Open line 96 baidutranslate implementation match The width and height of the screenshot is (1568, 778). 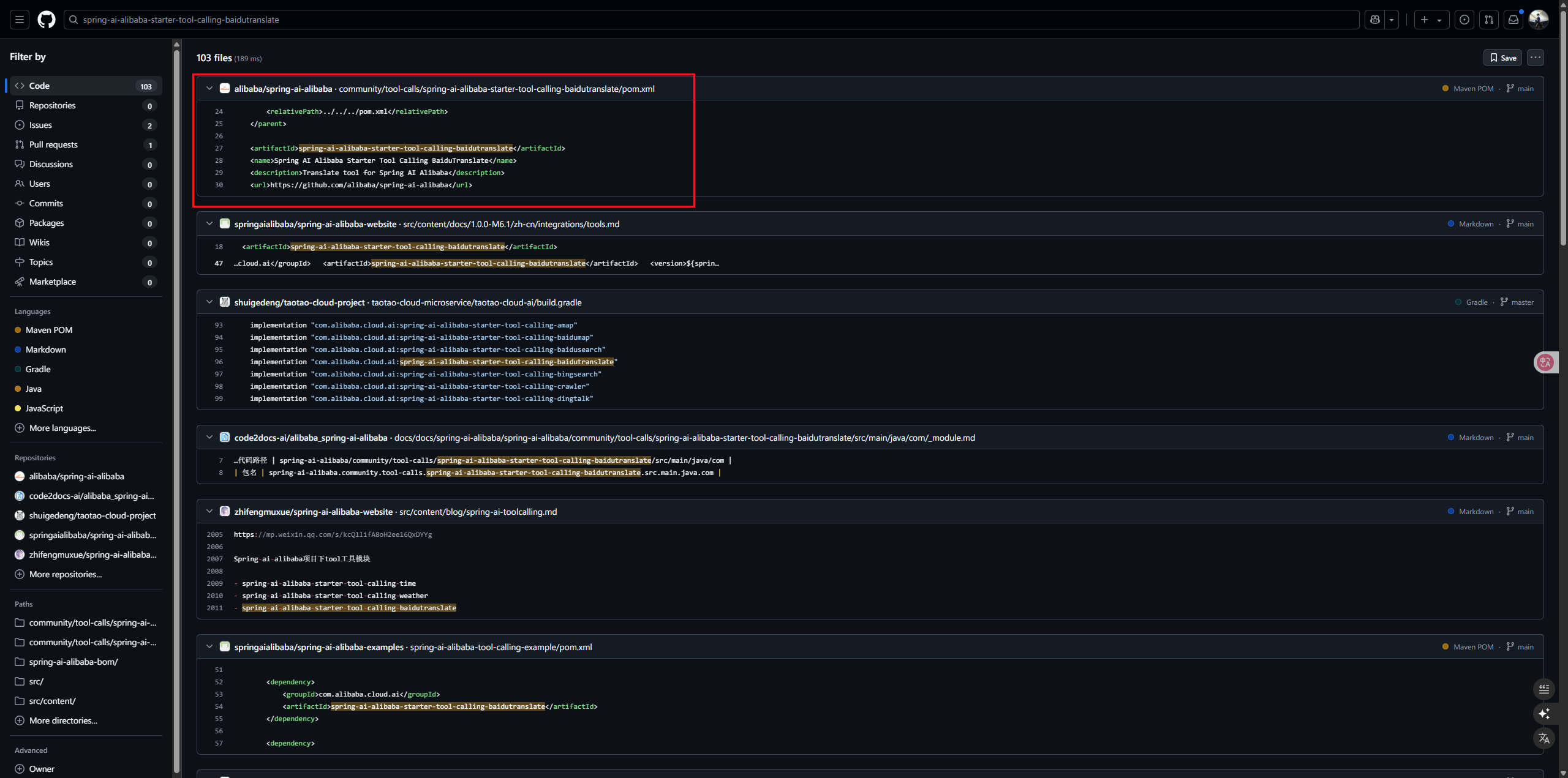click(x=507, y=362)
